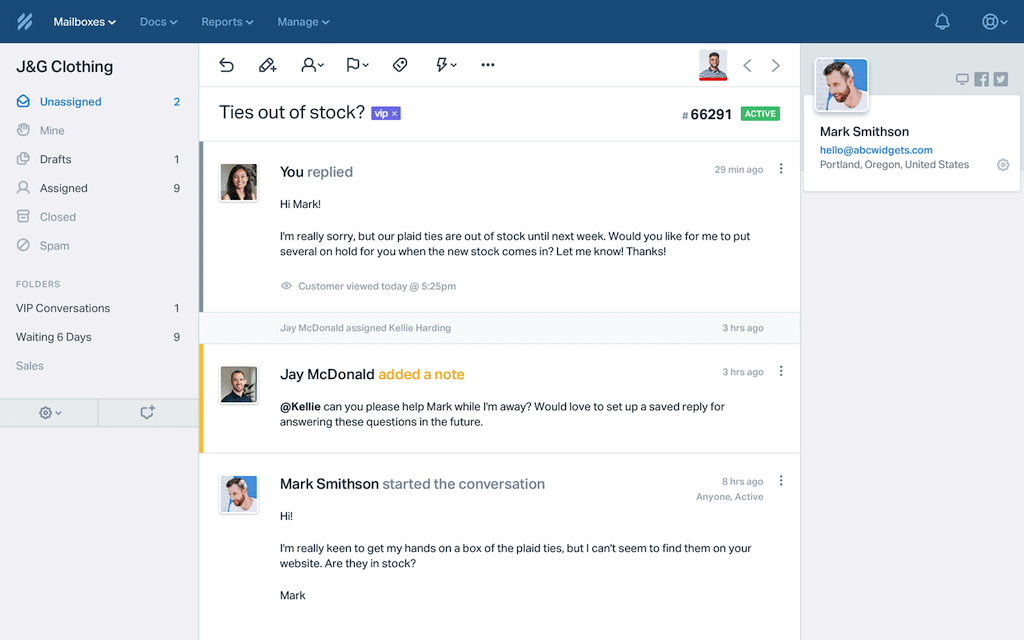Open the notifications bell

pos(942,21)
